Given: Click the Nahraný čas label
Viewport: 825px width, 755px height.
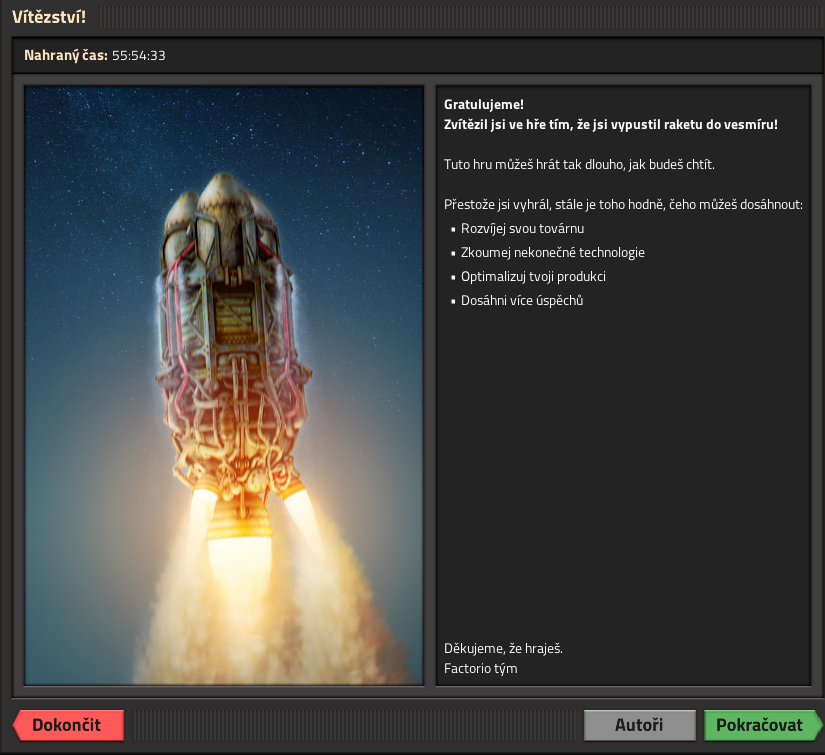Looking at the screenshot, I should pos(65,56).
